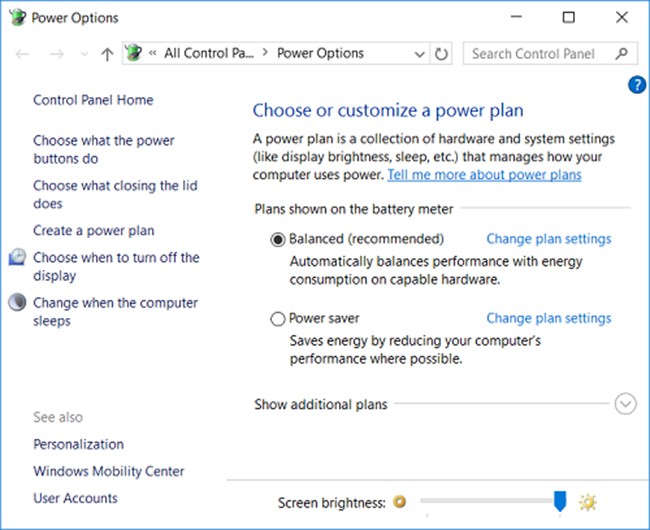650x530 pixels.
Task: Expand Show additional plans chevron
Action: (626, 404)
